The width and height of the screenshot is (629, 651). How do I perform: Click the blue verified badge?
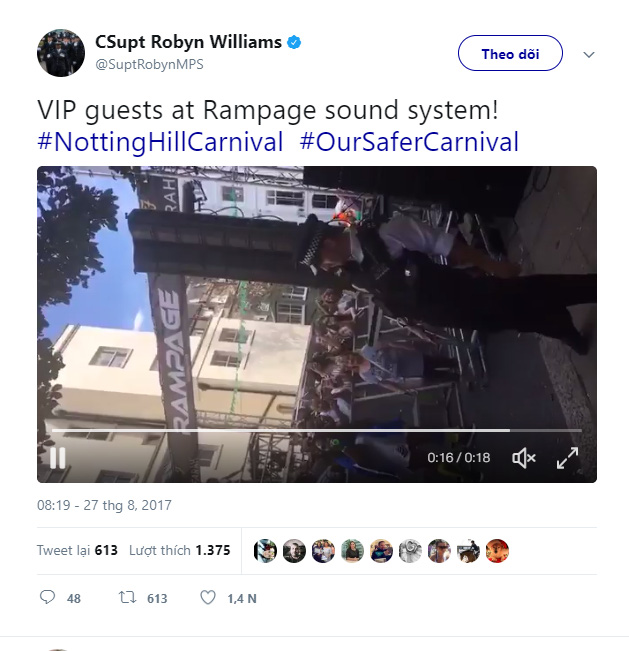coord(295,43)
